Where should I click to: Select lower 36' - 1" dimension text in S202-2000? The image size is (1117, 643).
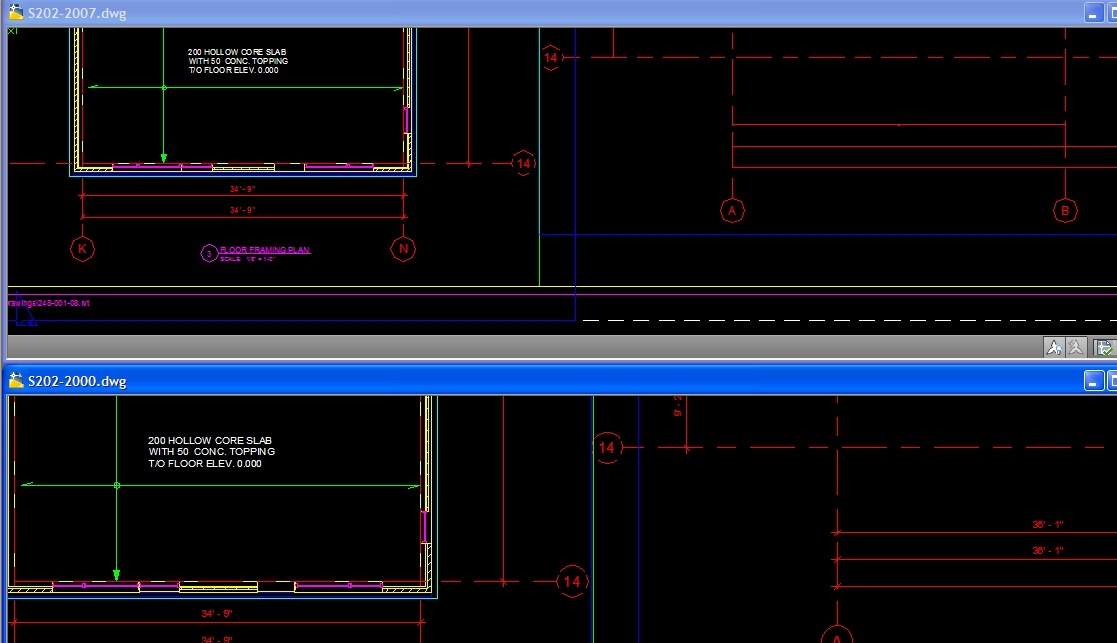click(x=1047, y=550)
